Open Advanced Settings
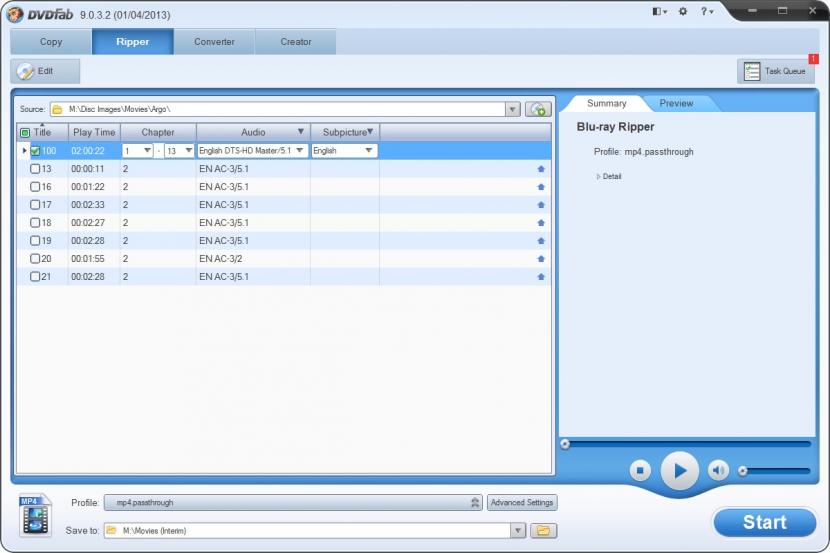The image size is (830, 553). (x=522, y=503)
